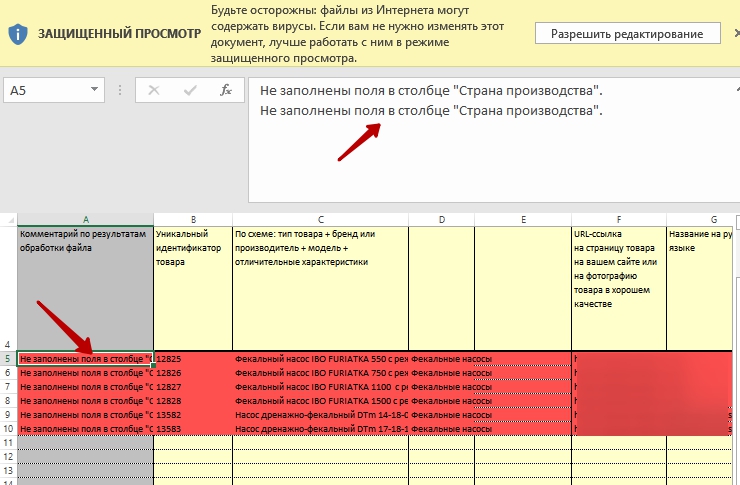This screenshot has width=740, height=485.
Task: Select cell A10 comment text in row 10
Action: click(x=85, y=429)
